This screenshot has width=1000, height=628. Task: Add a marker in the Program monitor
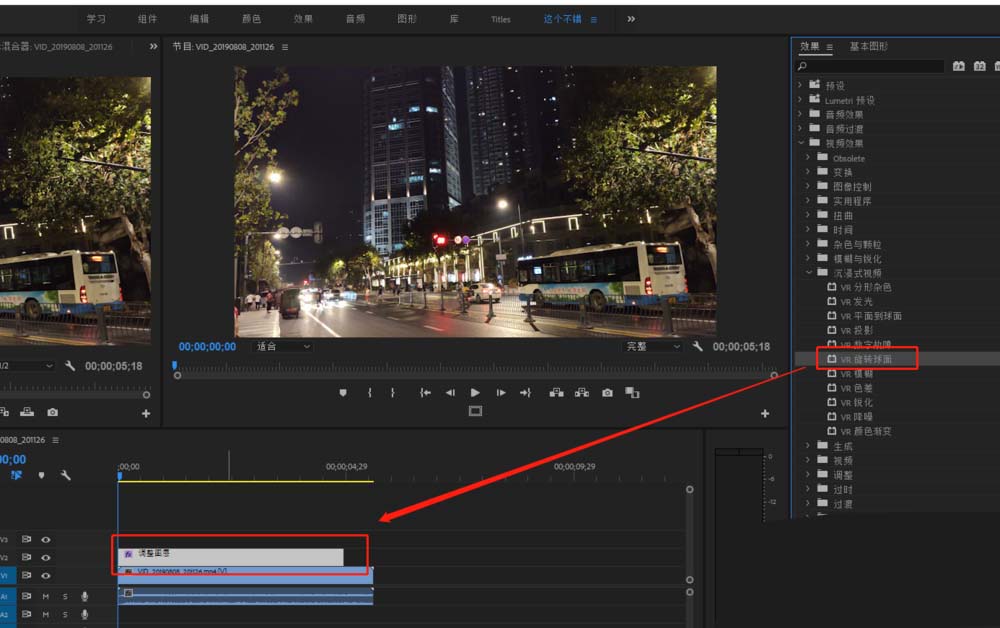coord(343,393)
